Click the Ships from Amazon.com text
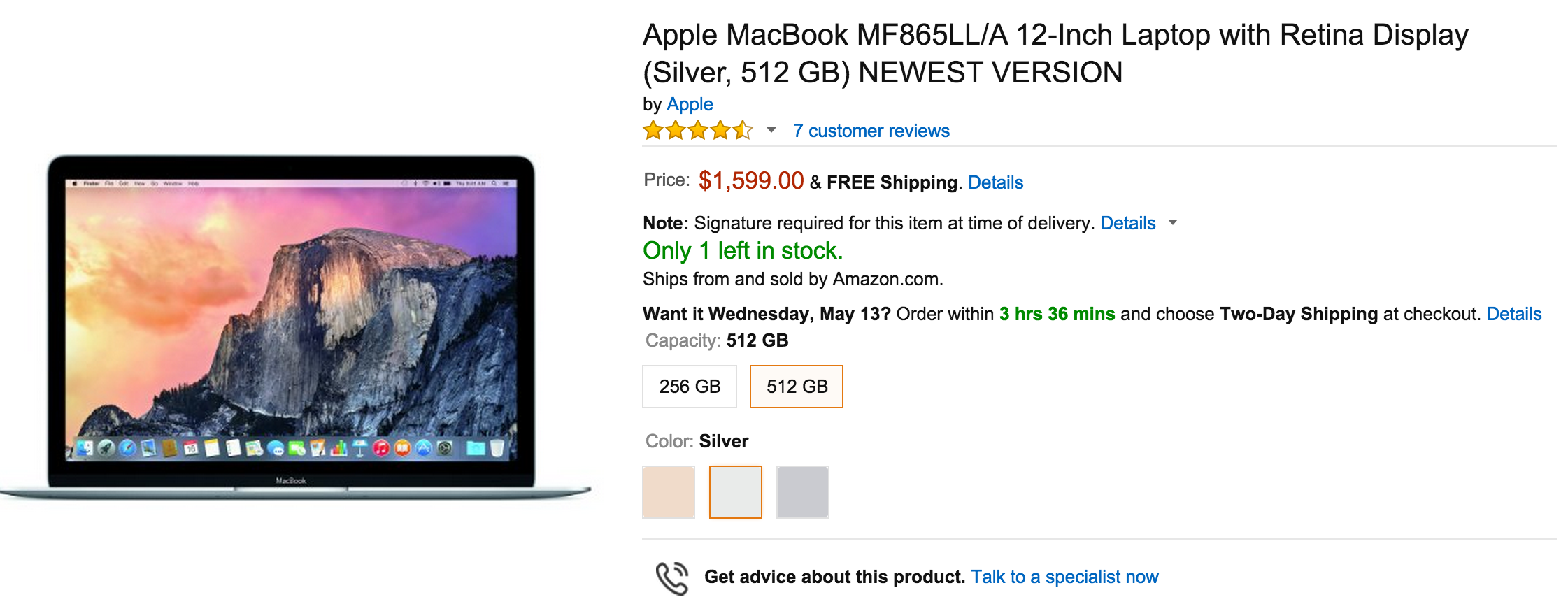This screenshot has width=1568, height=604. [x=792, y=279]
